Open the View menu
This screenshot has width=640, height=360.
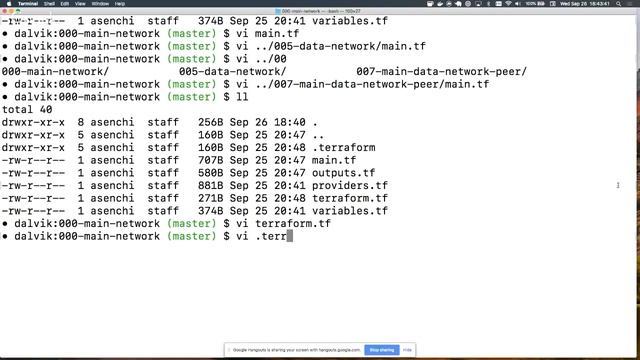pos(80,4)
